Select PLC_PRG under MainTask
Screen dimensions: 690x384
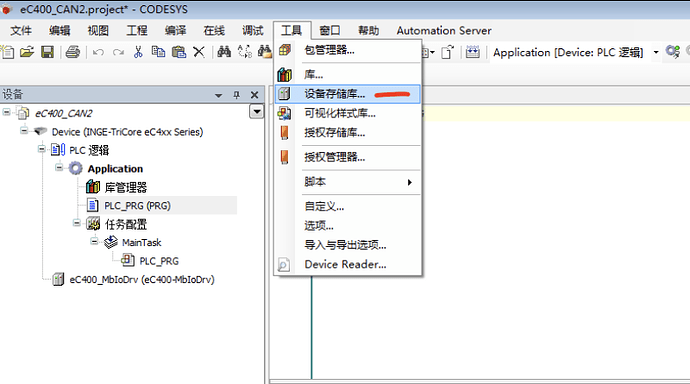pos(159,261)
